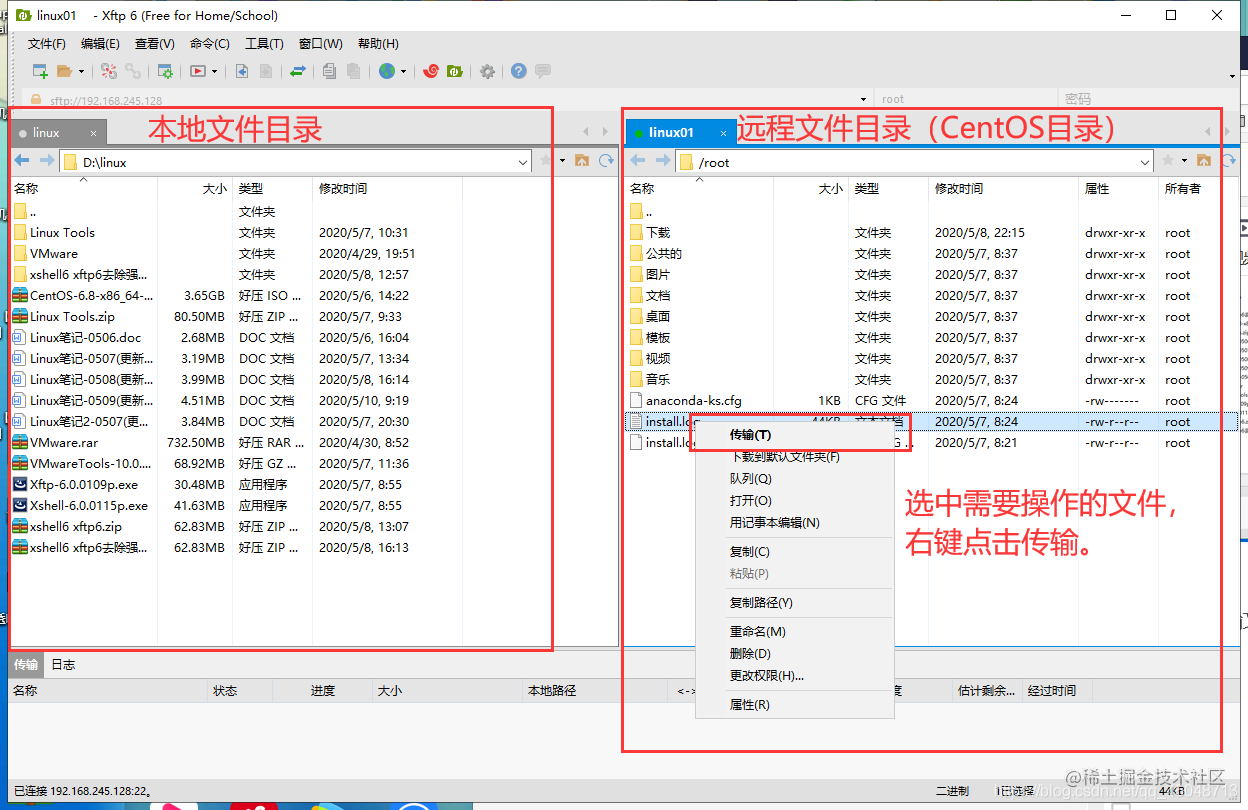This screenshot has width=1248, height=810.
Task: Click the upload-to-right transfer icon
Action: (266, 71)
